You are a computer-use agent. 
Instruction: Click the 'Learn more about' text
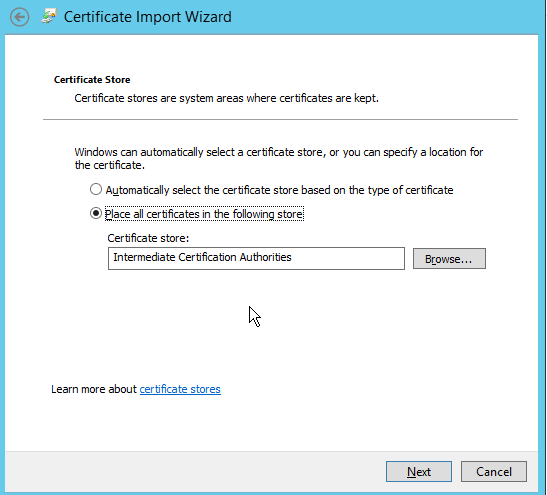(x=94, y=389)
